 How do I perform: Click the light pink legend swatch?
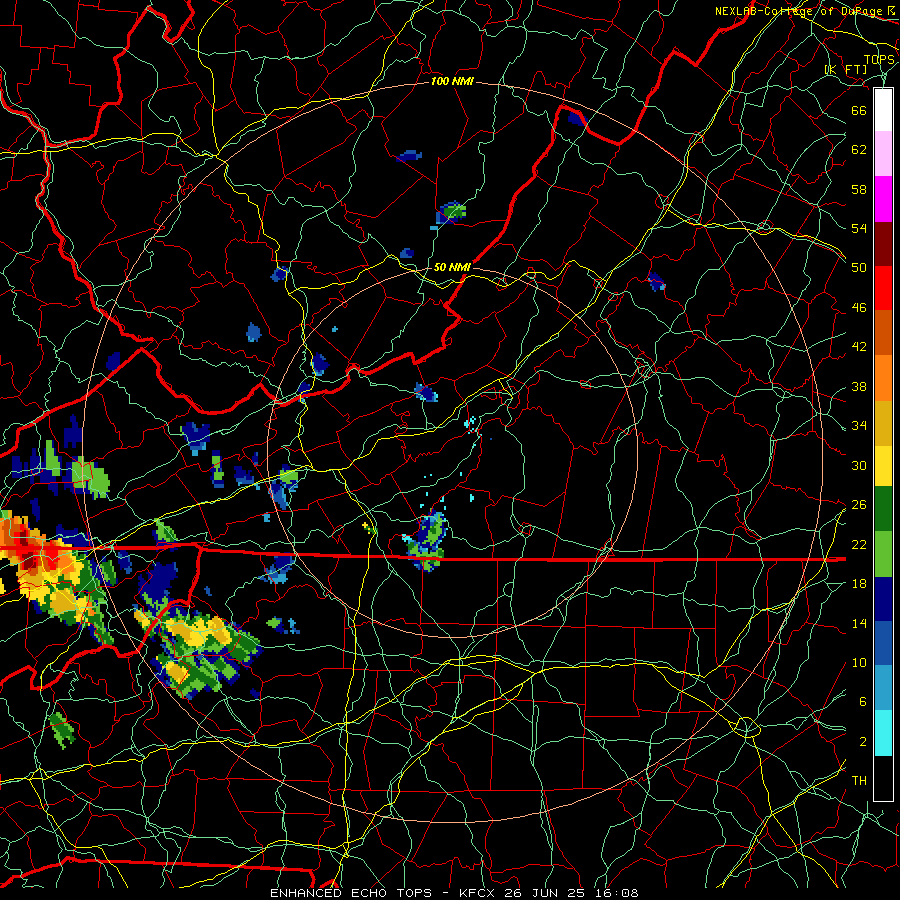click(883, 154)
